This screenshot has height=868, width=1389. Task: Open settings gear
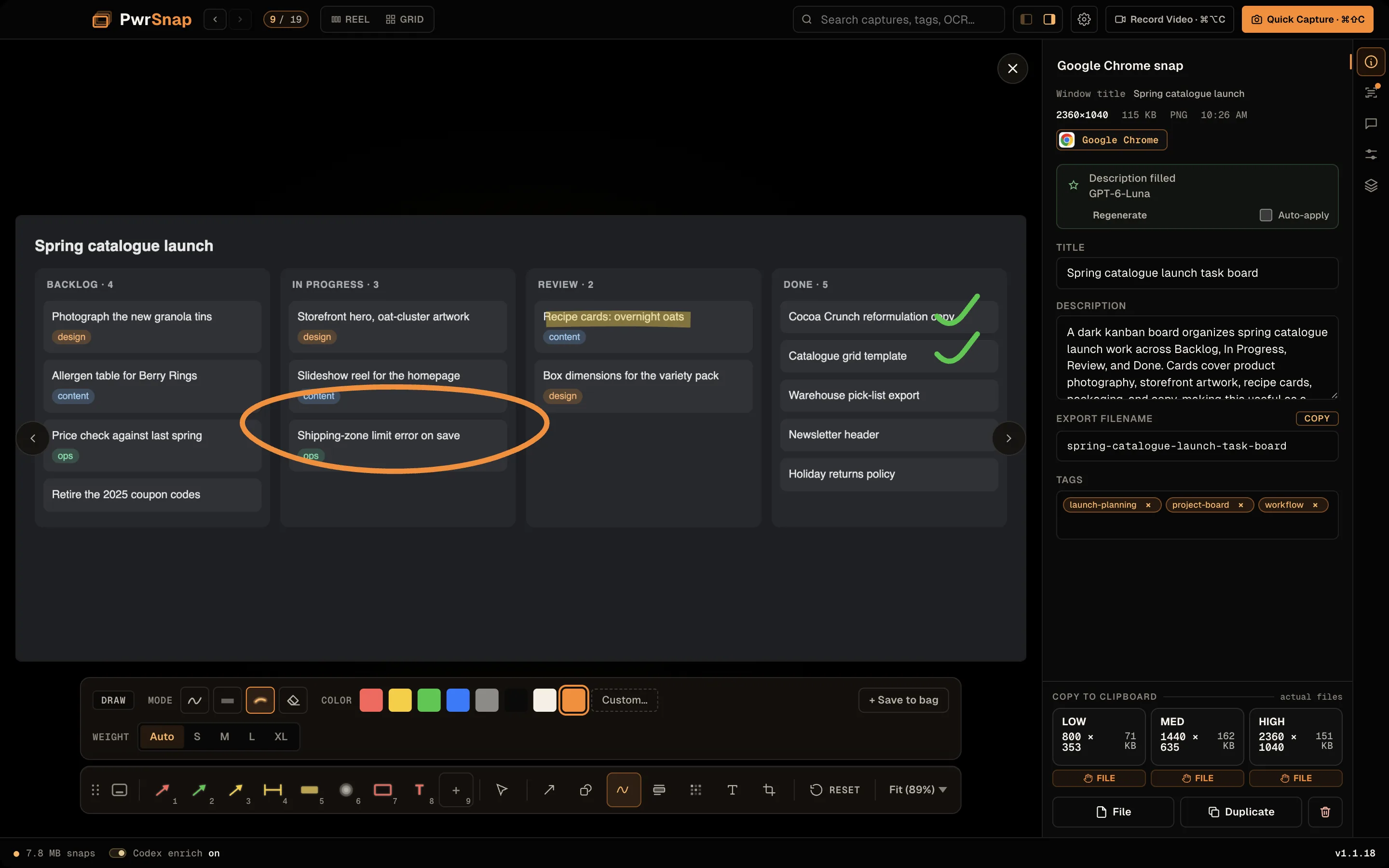pos(1084,19)
